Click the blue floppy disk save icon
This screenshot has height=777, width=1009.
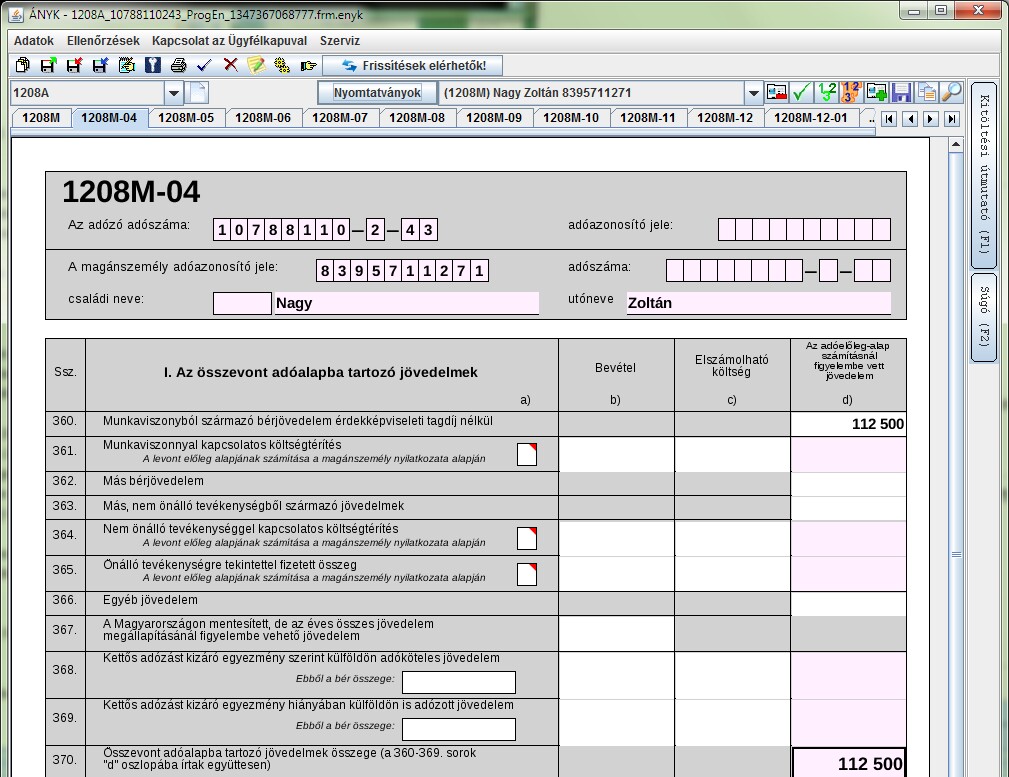[x=901, y=93]
